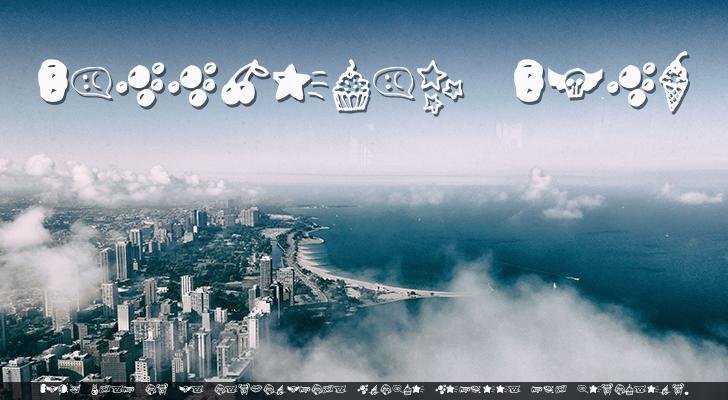The width and height of the screenshot is (728, 400).
Task: Click the cupcake glyph
Action: coord(351,87)
